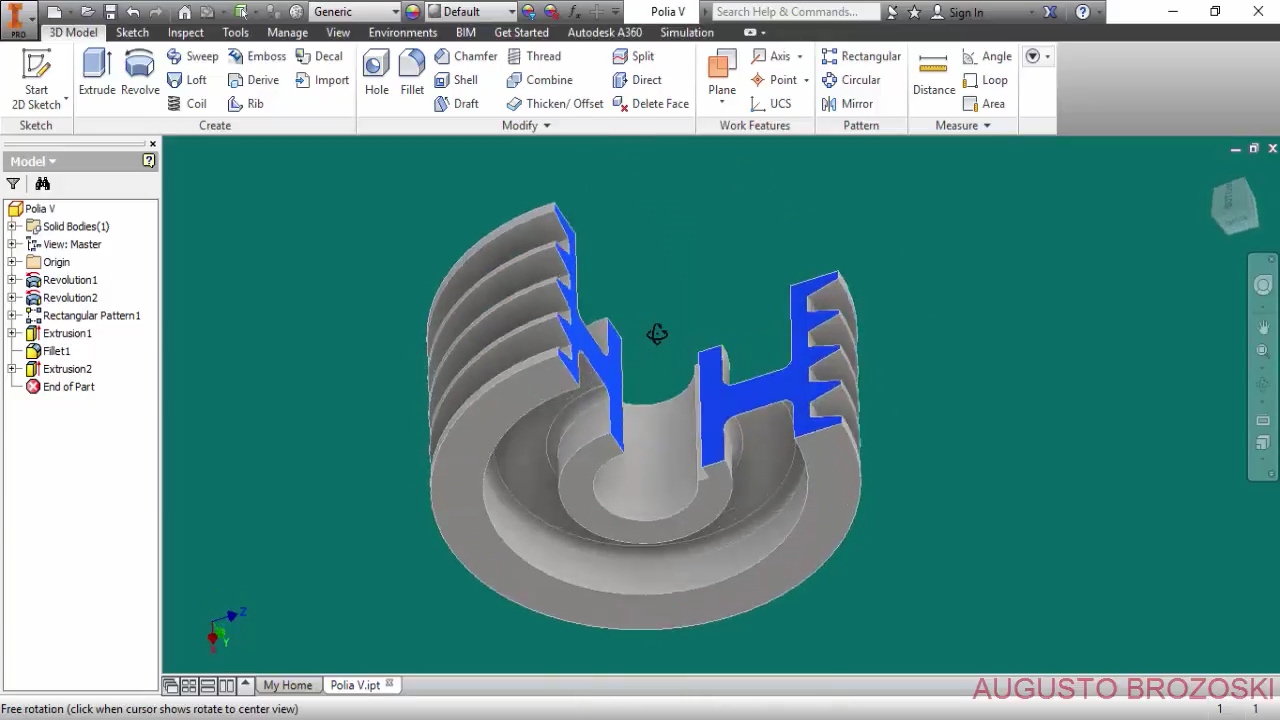Click the binoculars find icon in browser
Viewport: 1280px width, 720px height.
pos(42,184)
